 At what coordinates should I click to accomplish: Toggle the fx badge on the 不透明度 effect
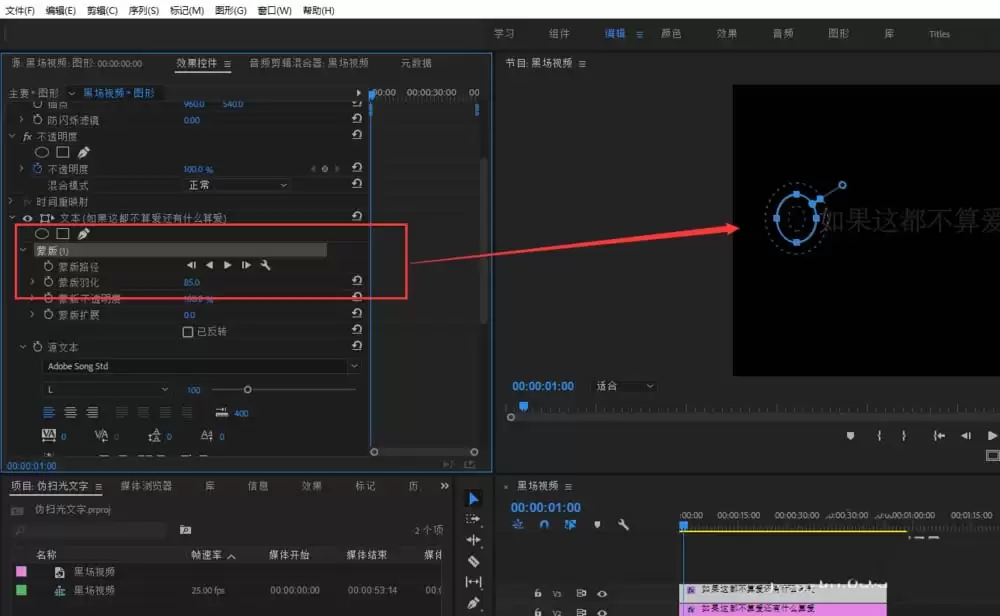(25, 136)
